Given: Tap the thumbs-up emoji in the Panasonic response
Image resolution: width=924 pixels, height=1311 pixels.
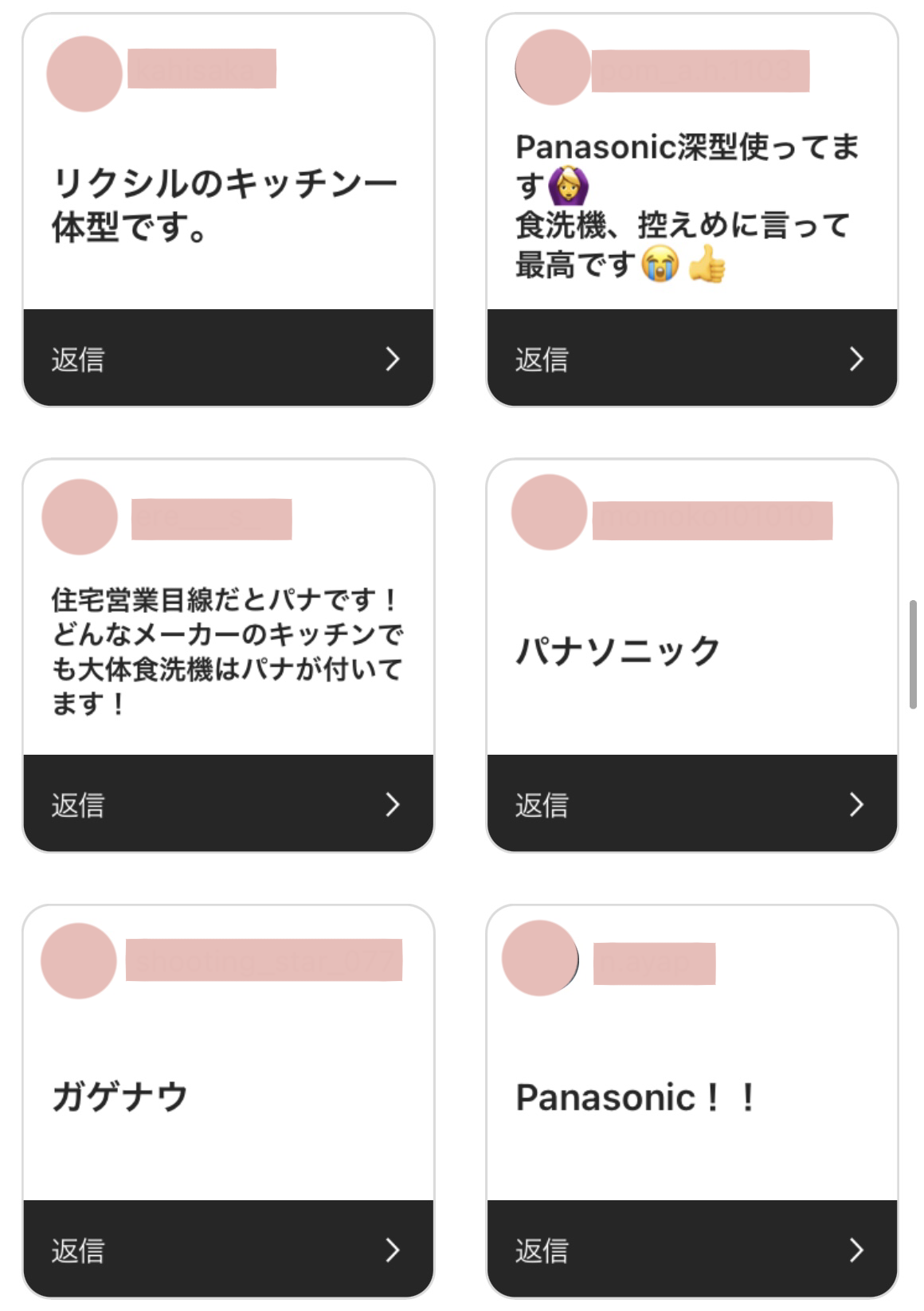Looking at the screenshot, I should (x=707, y=264).
